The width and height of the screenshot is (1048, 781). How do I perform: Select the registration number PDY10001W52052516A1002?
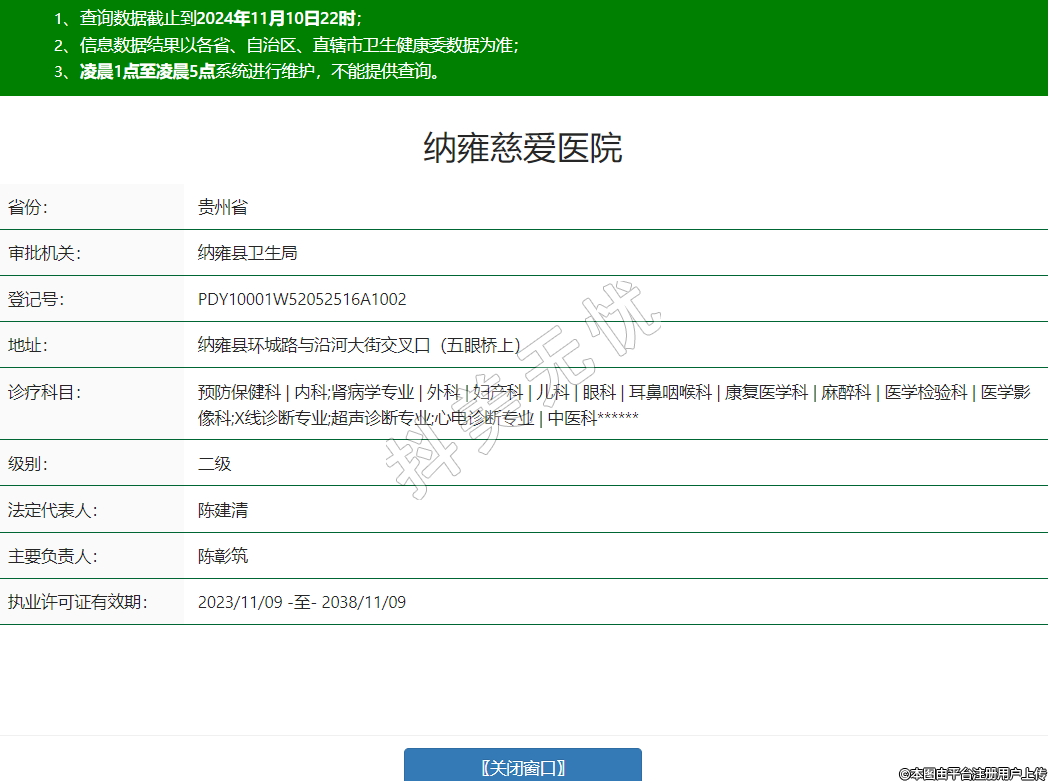pyautogui.click(x=302, y=299)
